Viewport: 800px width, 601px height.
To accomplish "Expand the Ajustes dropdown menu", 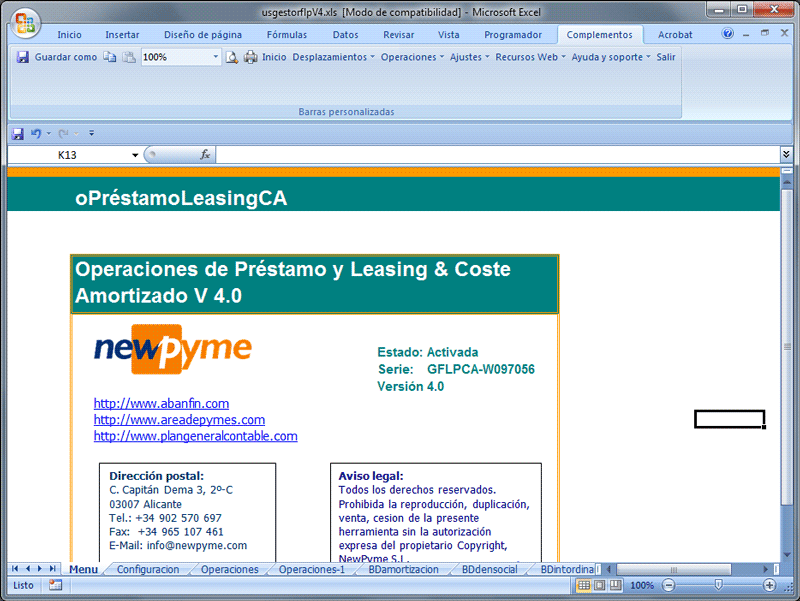I will [469, 57].
